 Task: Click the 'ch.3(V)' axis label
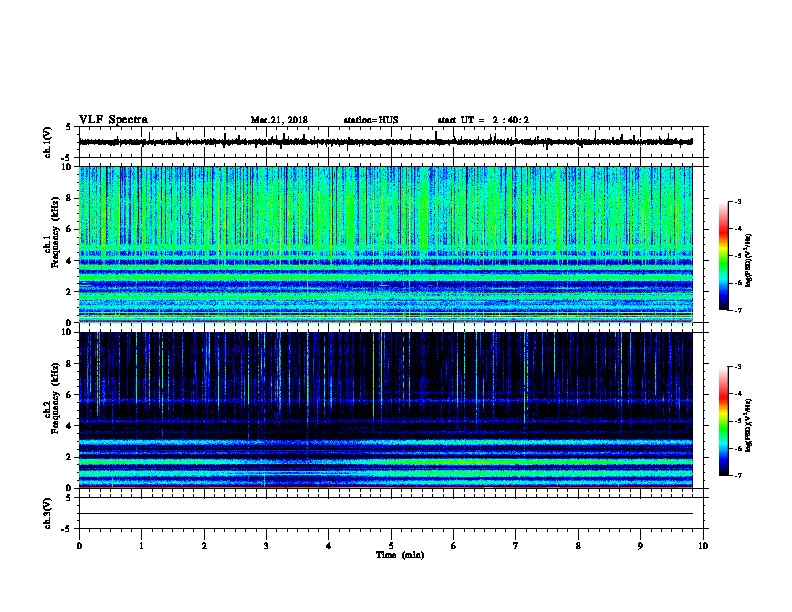pos(47,514)
